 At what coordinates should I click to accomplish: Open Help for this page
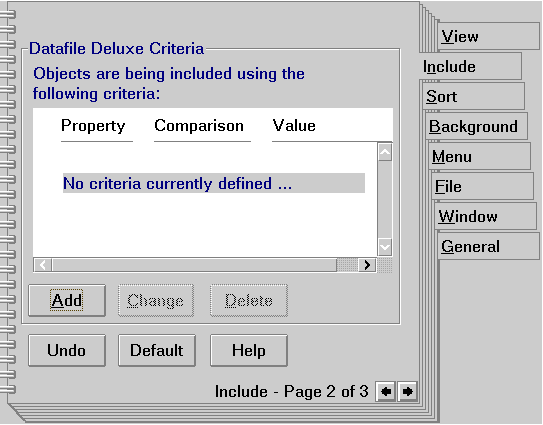[x=249, y=350]
